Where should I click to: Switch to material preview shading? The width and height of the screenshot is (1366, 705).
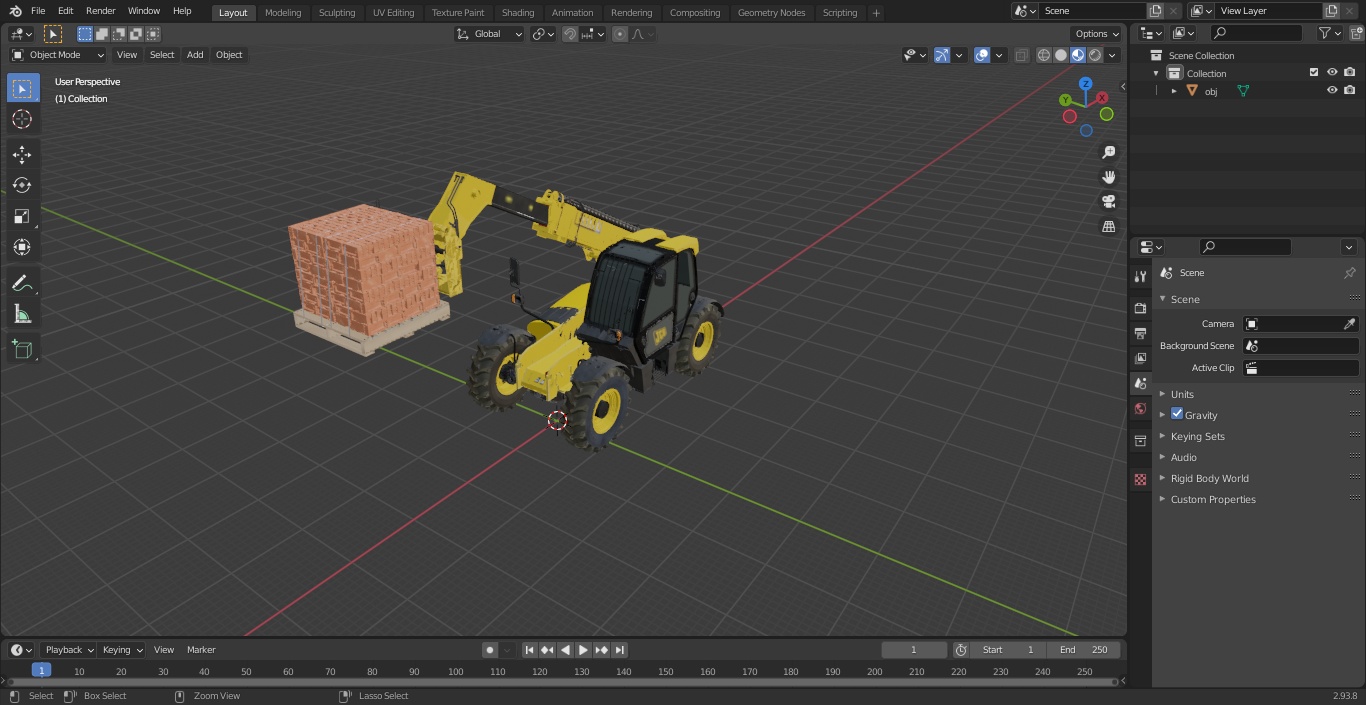(x=1078, y=55)
